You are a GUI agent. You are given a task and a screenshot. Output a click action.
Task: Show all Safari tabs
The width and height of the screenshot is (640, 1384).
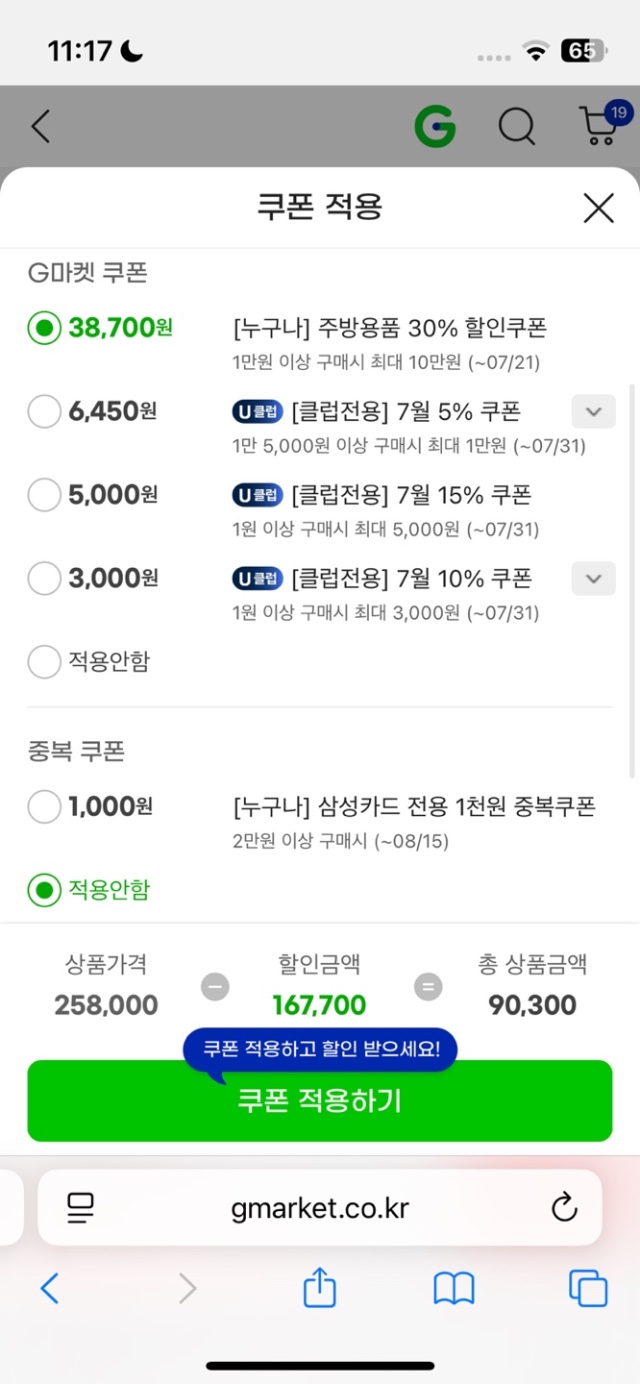pyautogui.click(x=588, y=1288)
